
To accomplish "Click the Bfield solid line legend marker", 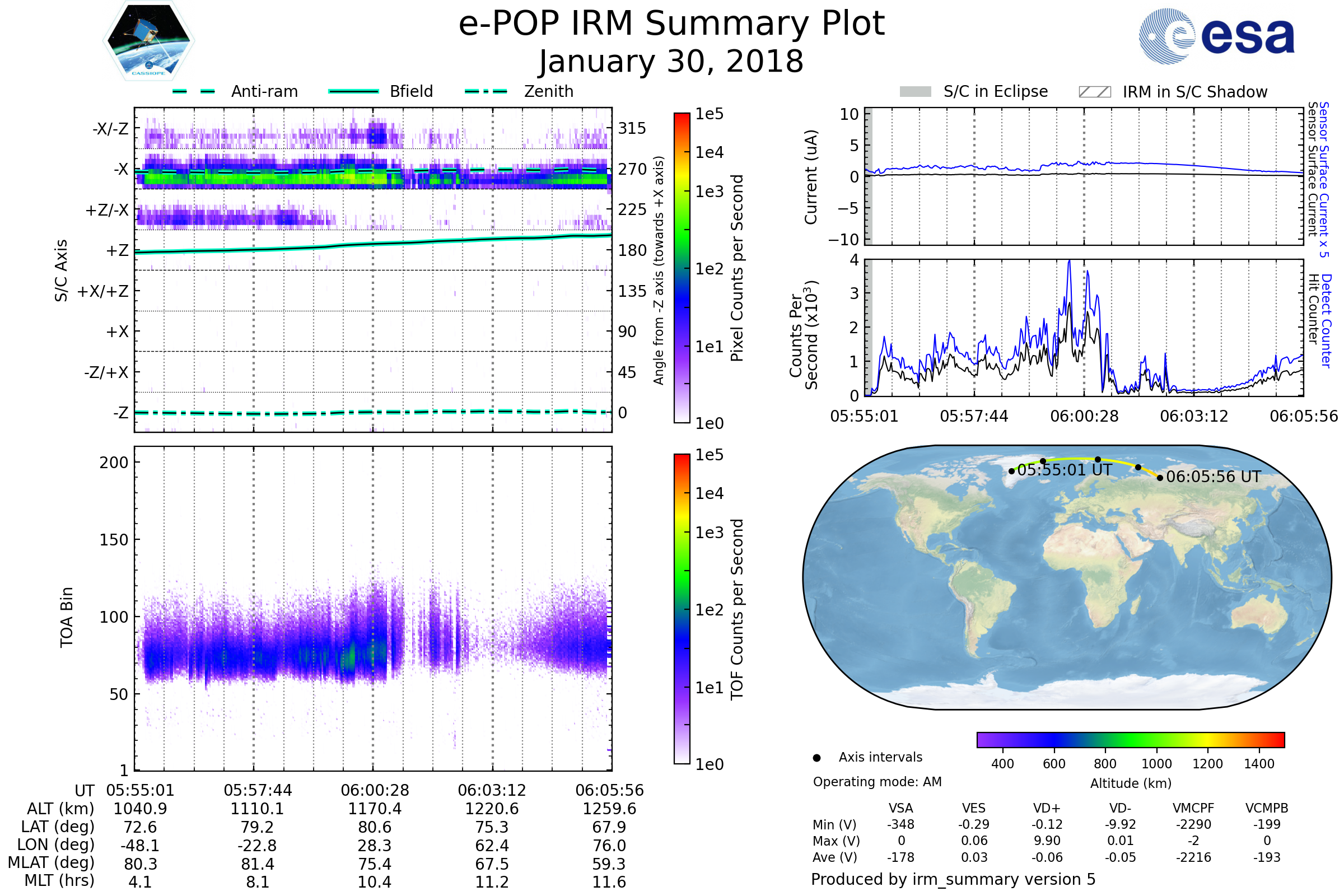I will [353, 91].
